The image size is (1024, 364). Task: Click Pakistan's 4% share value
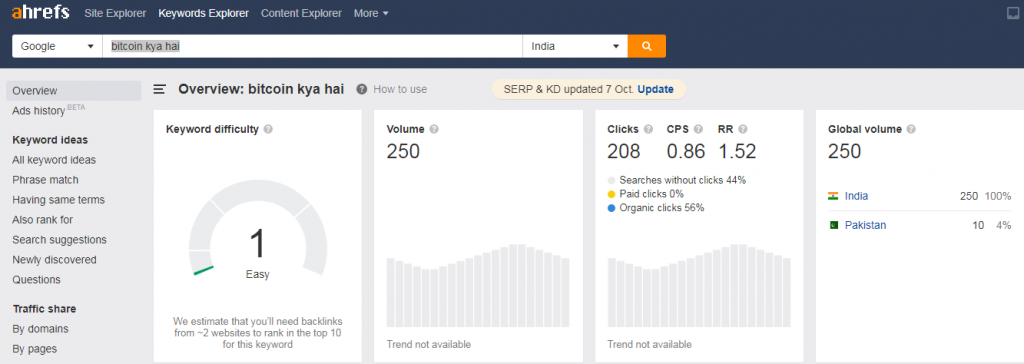tap(1003, 225)
